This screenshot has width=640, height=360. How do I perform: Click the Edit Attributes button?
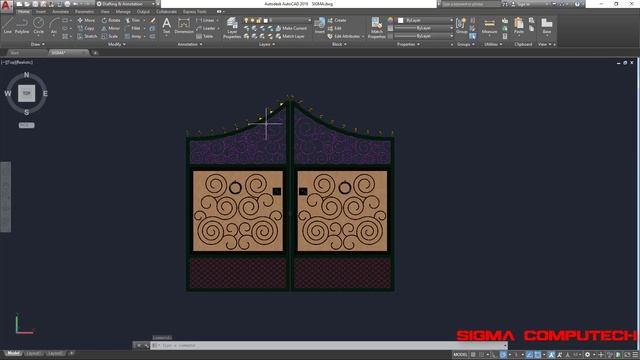[x=344, y=36]
